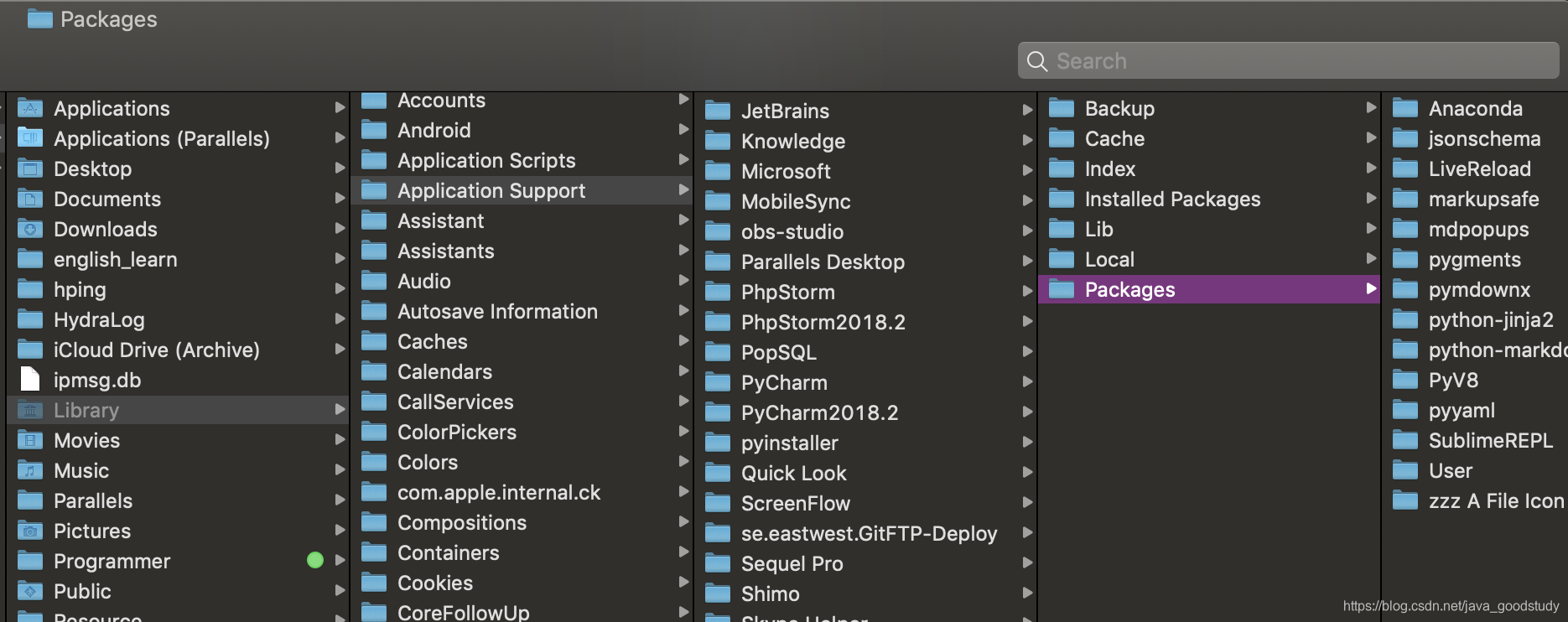Select the ipmsg.db file icon

click(30, 379)
